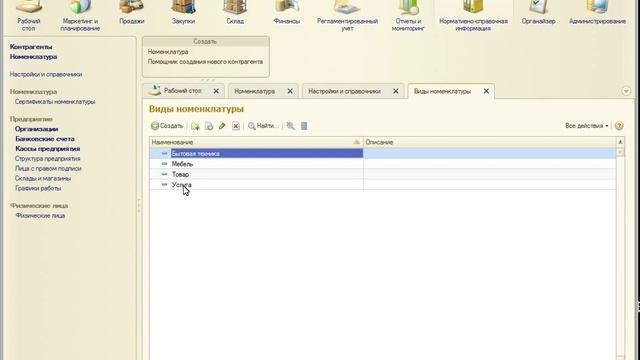Switch to the Номенклатура tab

pyautogui.click(x=254, y=91)
